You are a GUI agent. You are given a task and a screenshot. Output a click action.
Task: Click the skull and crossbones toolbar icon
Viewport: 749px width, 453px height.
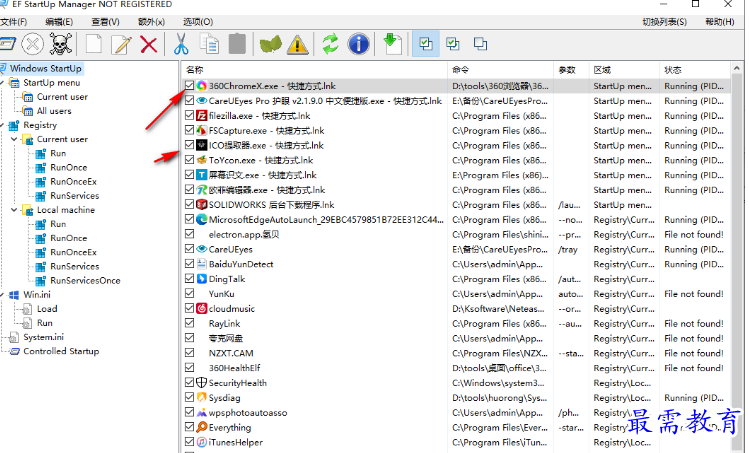click(x=61, y=44)
